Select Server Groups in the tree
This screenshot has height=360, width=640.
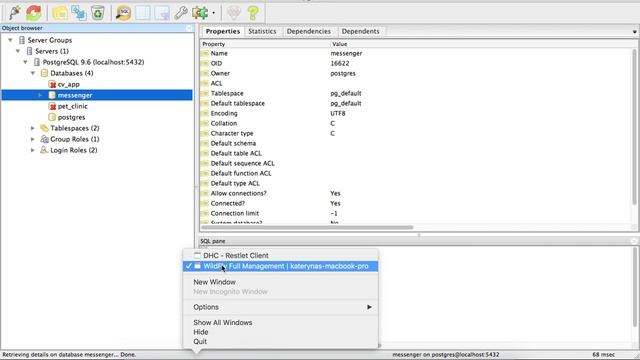point(49,40)
